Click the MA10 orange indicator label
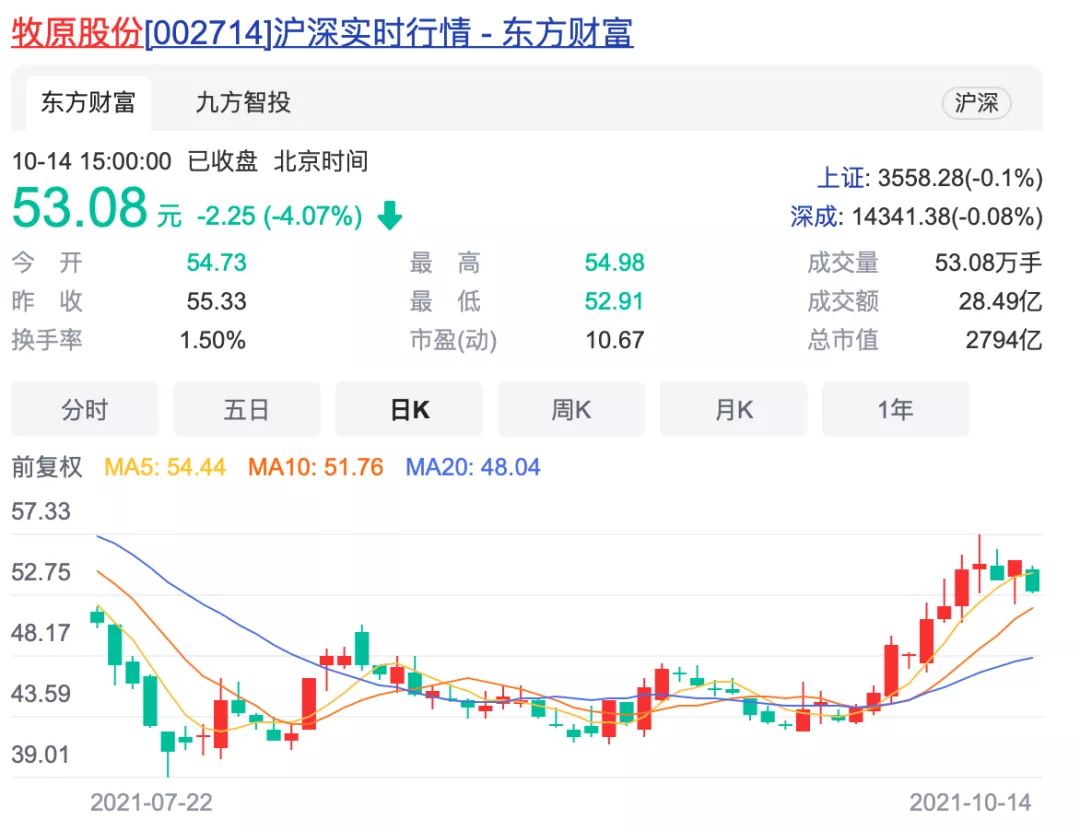 317,467
